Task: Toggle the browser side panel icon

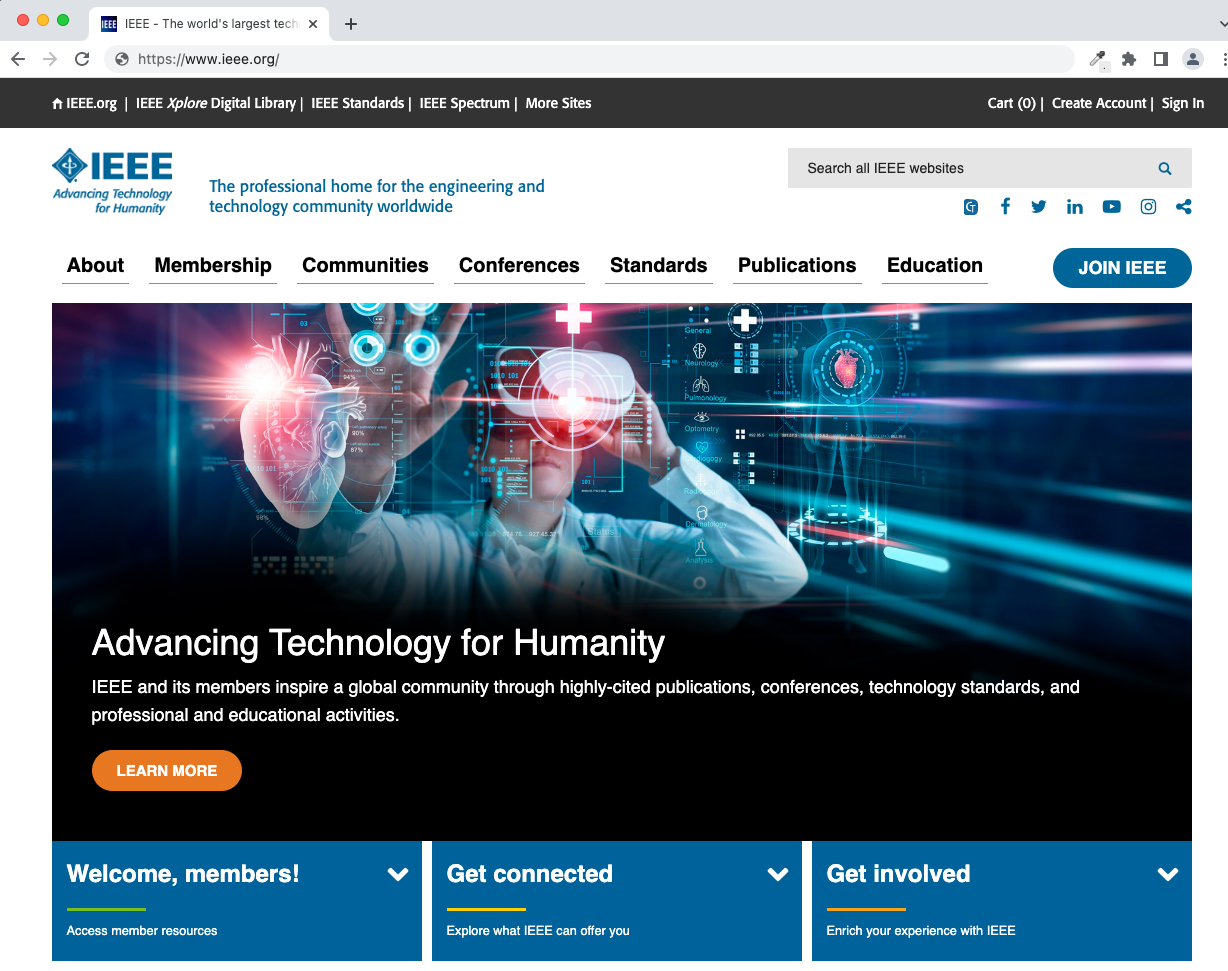Action: point(1161,59)
